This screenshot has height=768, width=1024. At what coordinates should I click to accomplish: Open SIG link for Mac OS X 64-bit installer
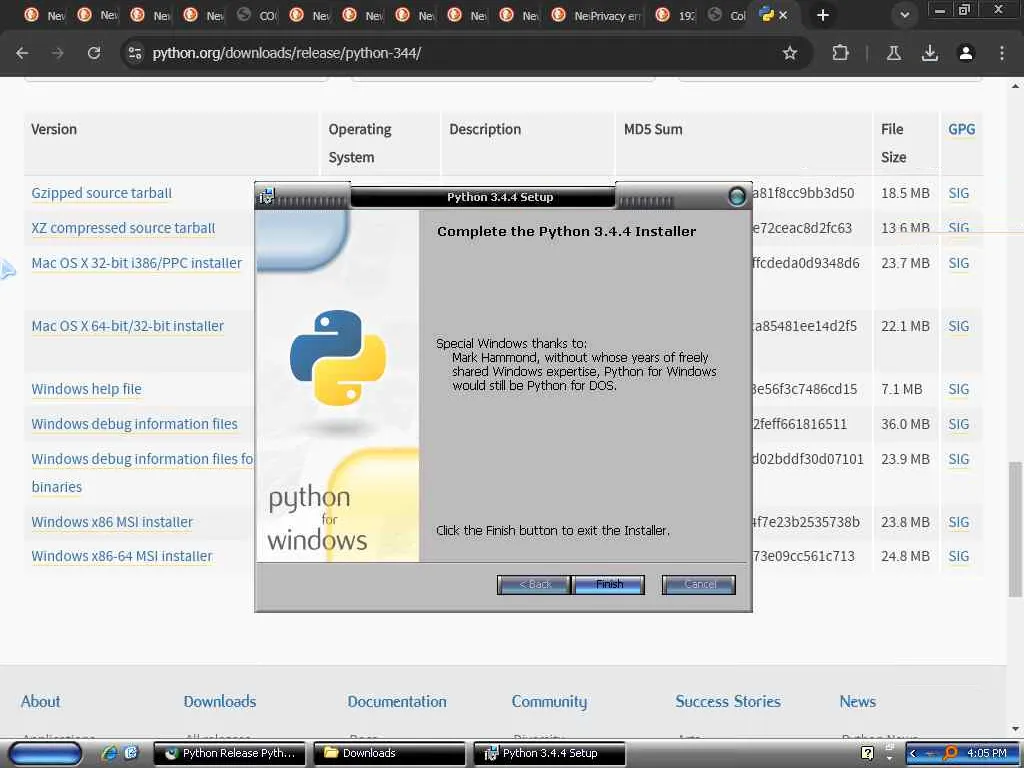[958, 326]
